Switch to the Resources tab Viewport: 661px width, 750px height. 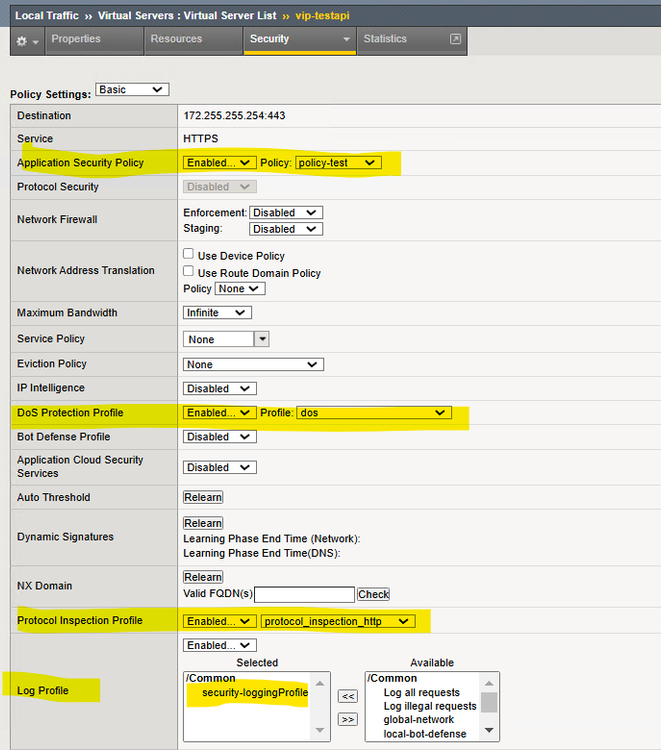(x=176, y=39)
